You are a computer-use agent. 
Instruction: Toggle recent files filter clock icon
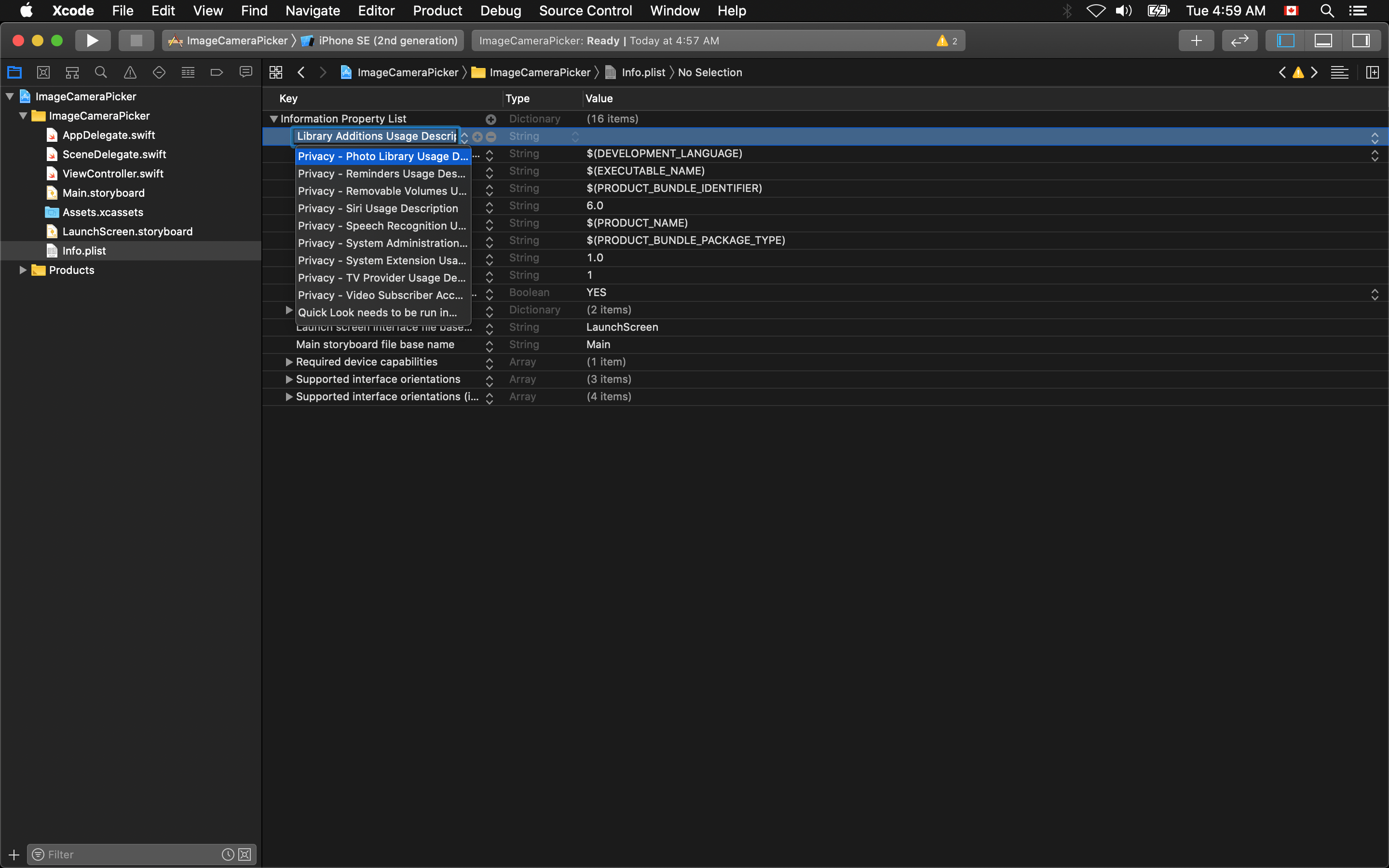tap(228, 854)
